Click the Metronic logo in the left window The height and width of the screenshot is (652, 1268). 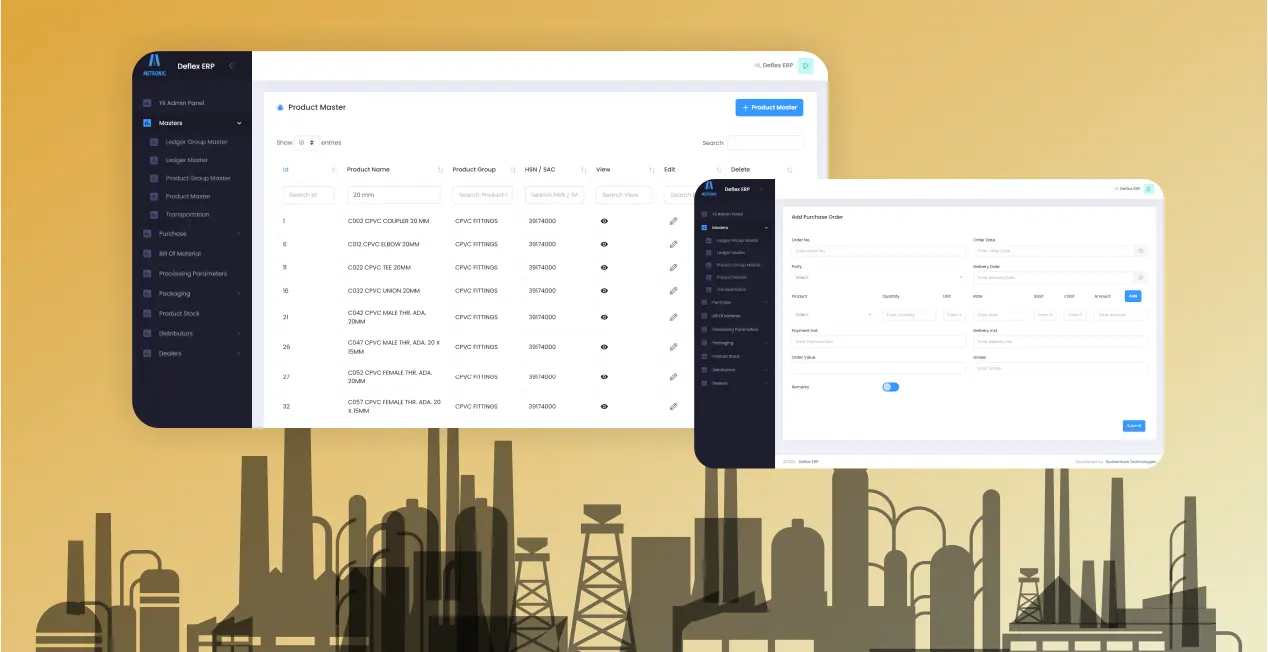tap(154, 66)
